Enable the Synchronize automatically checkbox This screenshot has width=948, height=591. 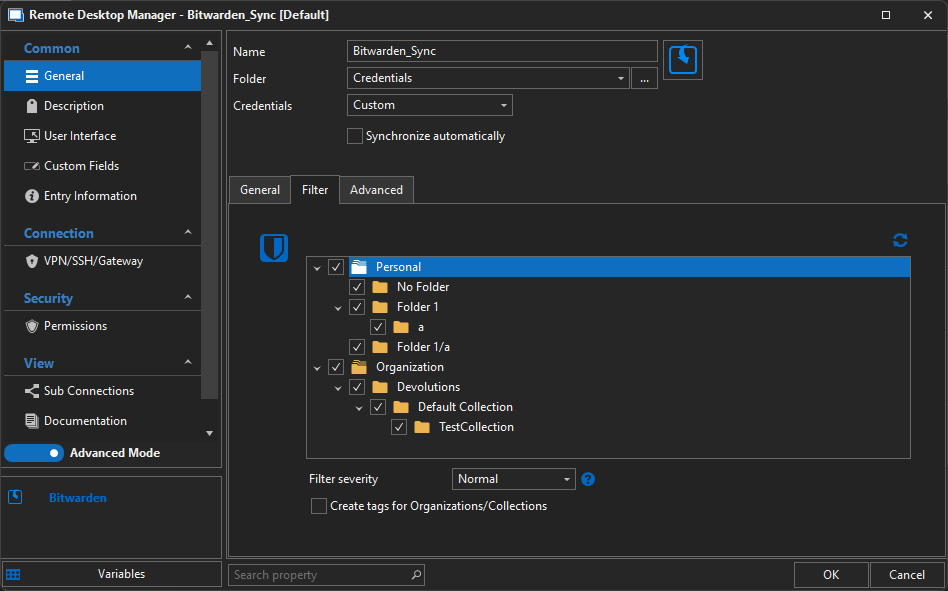[355, 136]
